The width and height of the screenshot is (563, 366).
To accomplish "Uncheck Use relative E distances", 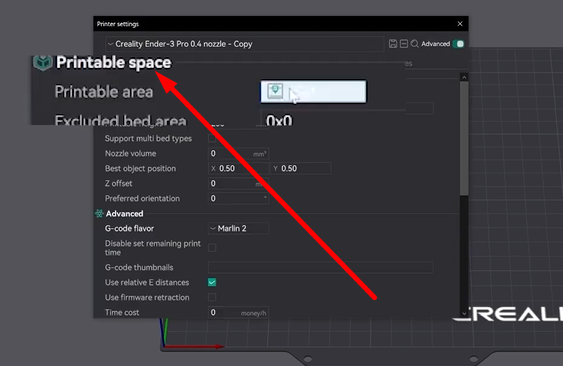I will (212, 282).
